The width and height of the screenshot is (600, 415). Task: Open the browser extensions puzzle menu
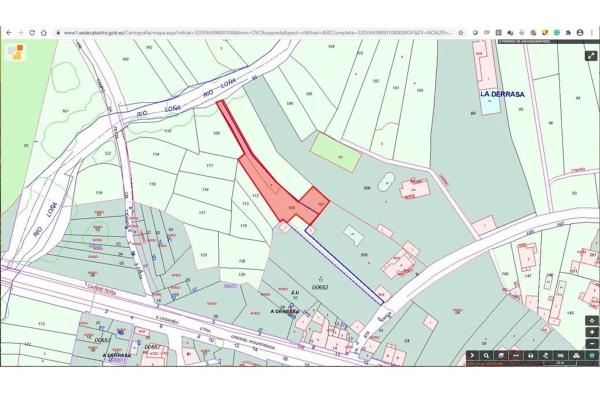tap(567, 32)
